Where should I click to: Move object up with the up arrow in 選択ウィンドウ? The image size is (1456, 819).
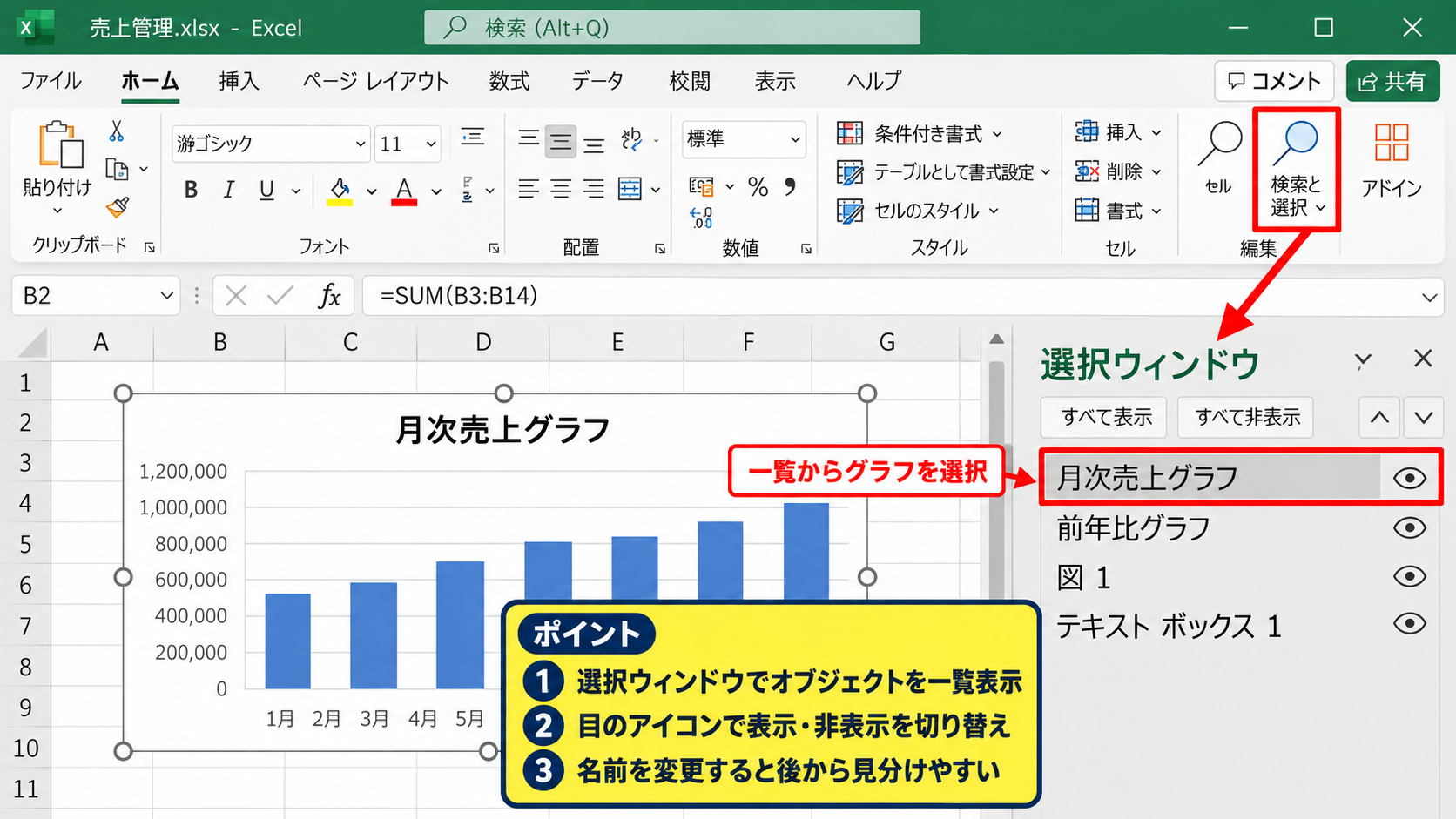click(x=1379, y=417)
